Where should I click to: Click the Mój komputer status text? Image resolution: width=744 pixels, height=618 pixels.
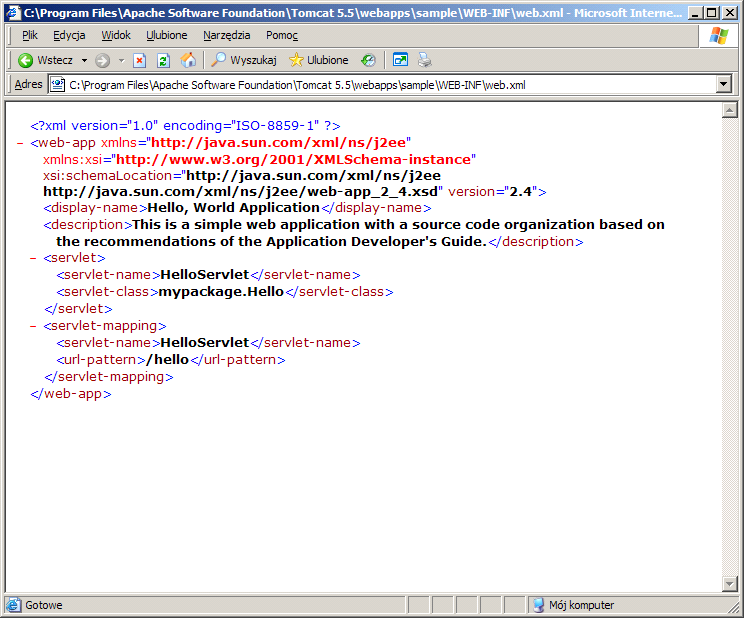tap(581, 605)
